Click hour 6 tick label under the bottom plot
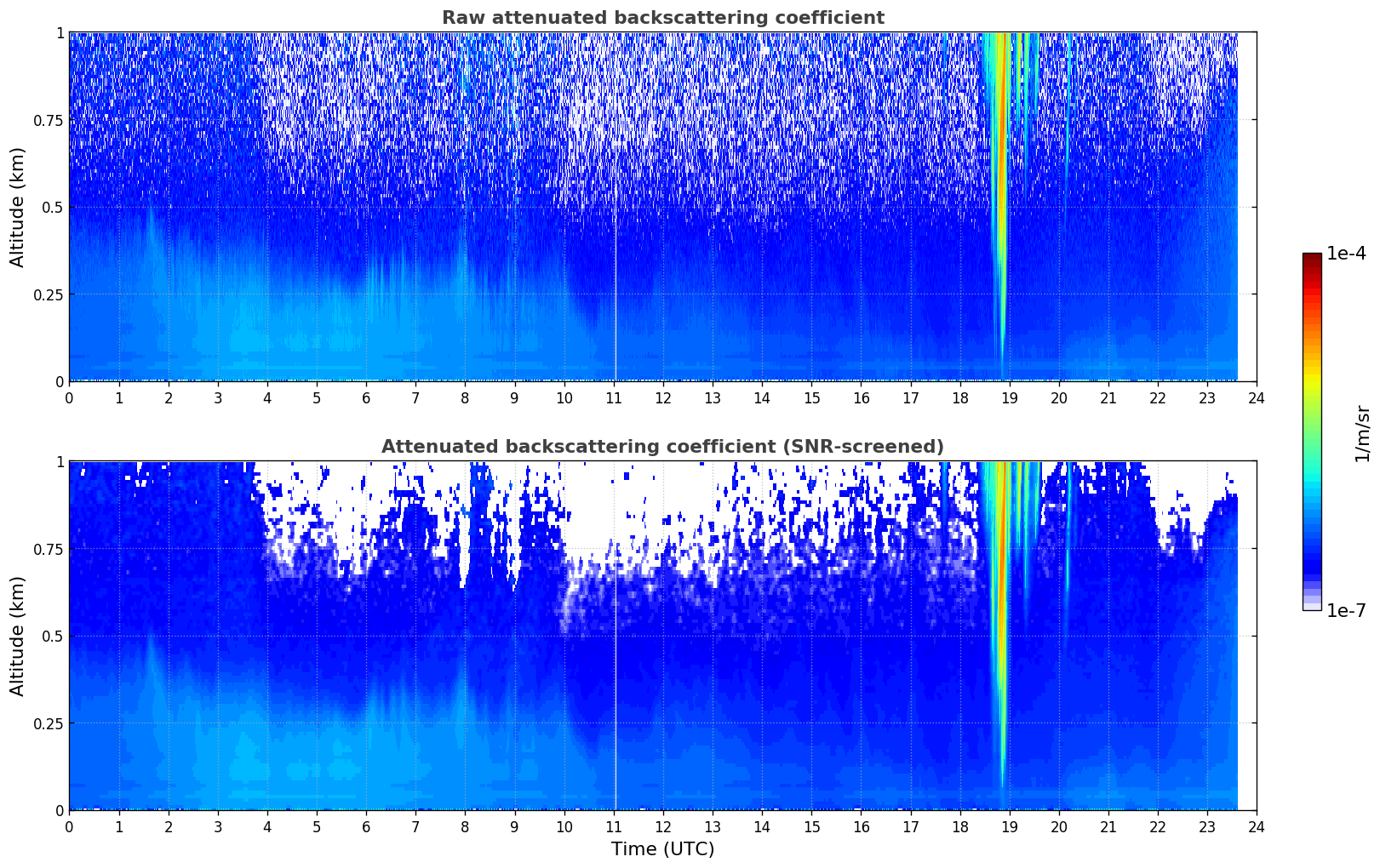The image size is (1380, 868). click(x=366, y=827)
